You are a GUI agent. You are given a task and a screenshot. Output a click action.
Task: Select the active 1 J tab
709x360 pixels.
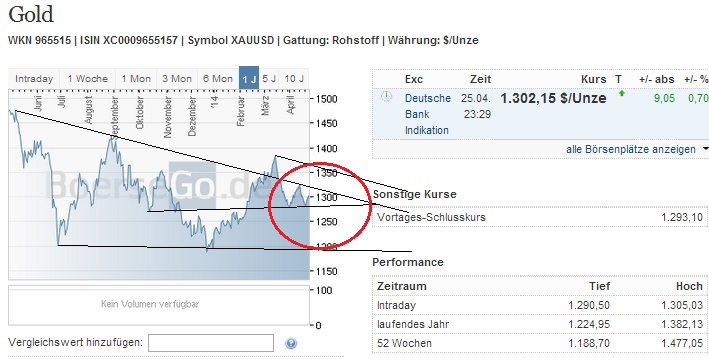coord(249,78)
